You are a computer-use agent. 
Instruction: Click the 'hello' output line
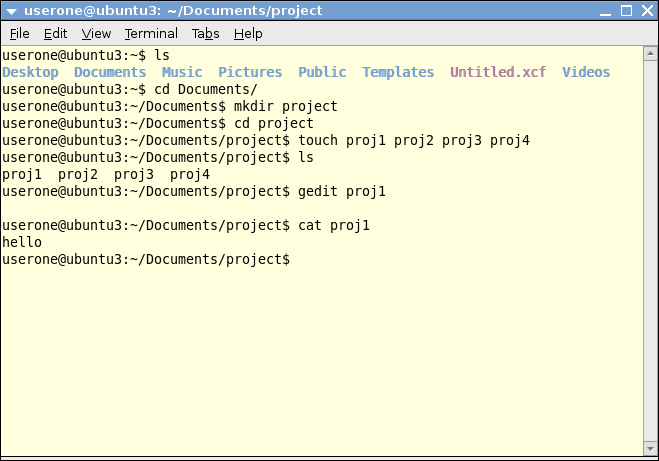point(22,242)
